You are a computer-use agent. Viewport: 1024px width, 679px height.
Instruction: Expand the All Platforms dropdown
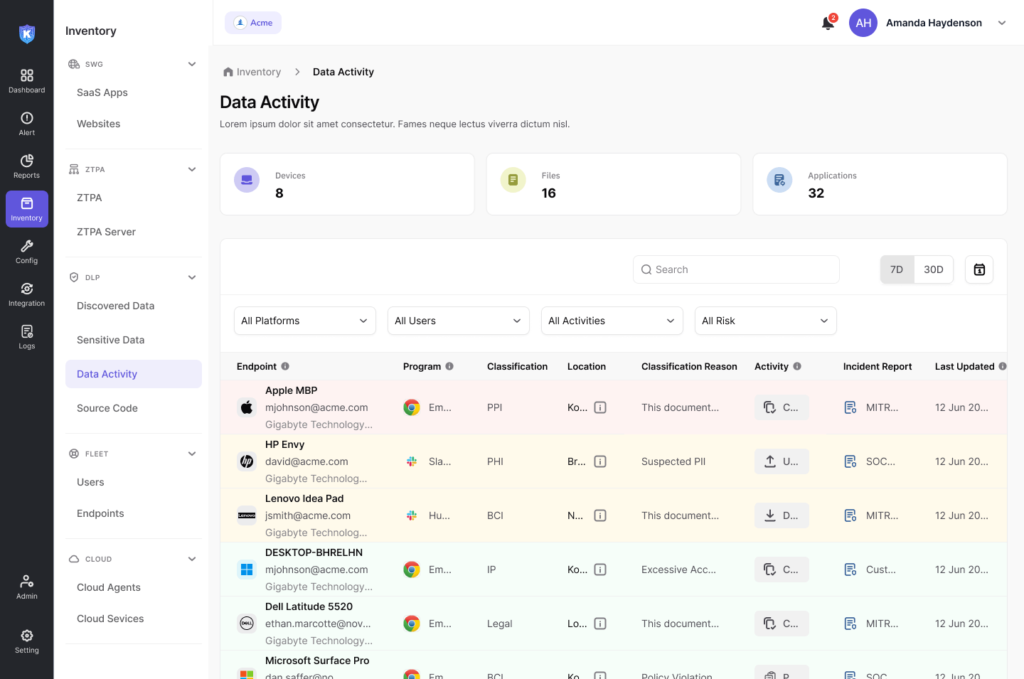pos(304,320)
